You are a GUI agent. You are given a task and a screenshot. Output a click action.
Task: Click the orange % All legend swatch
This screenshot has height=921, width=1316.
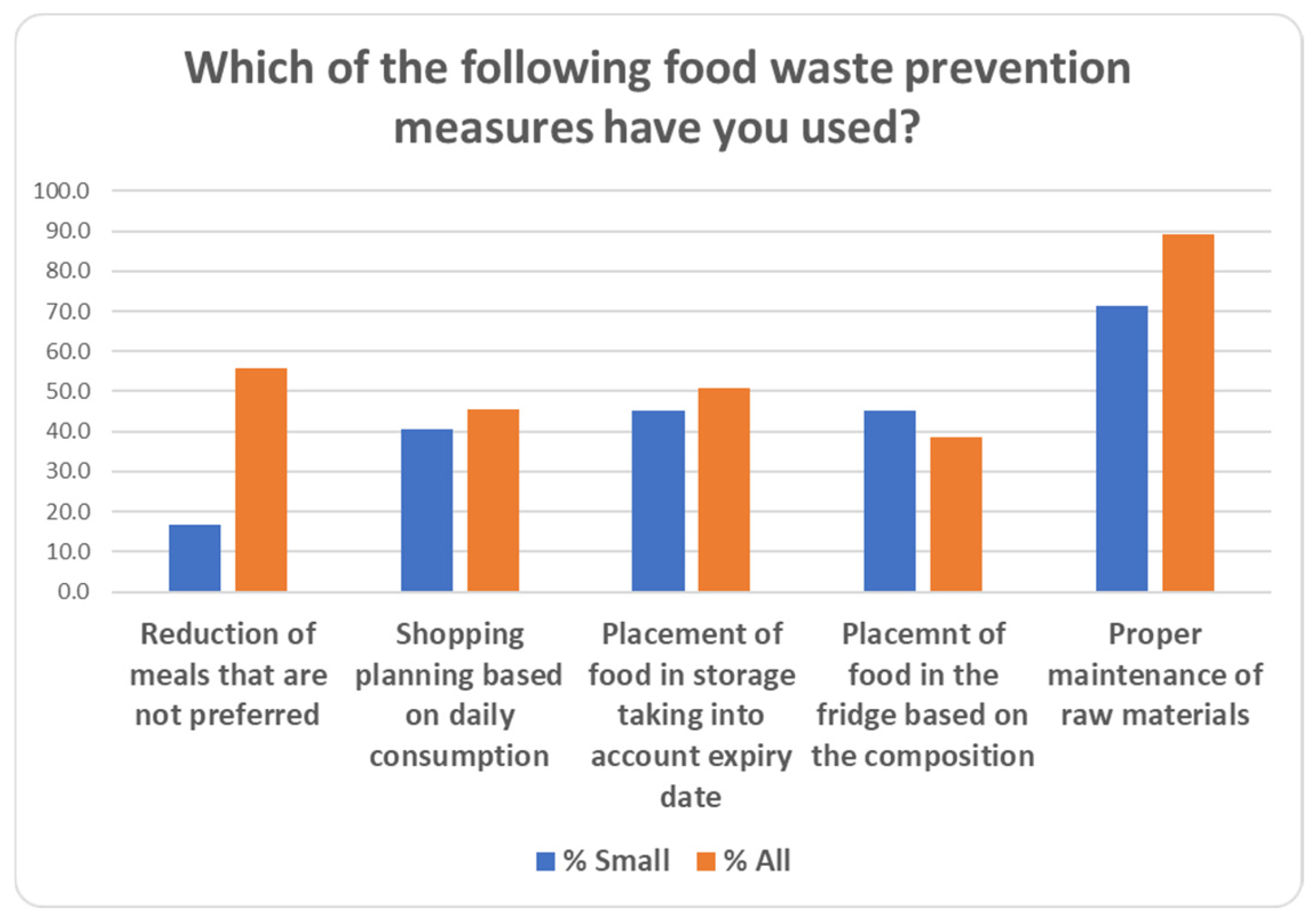(705, 861)
